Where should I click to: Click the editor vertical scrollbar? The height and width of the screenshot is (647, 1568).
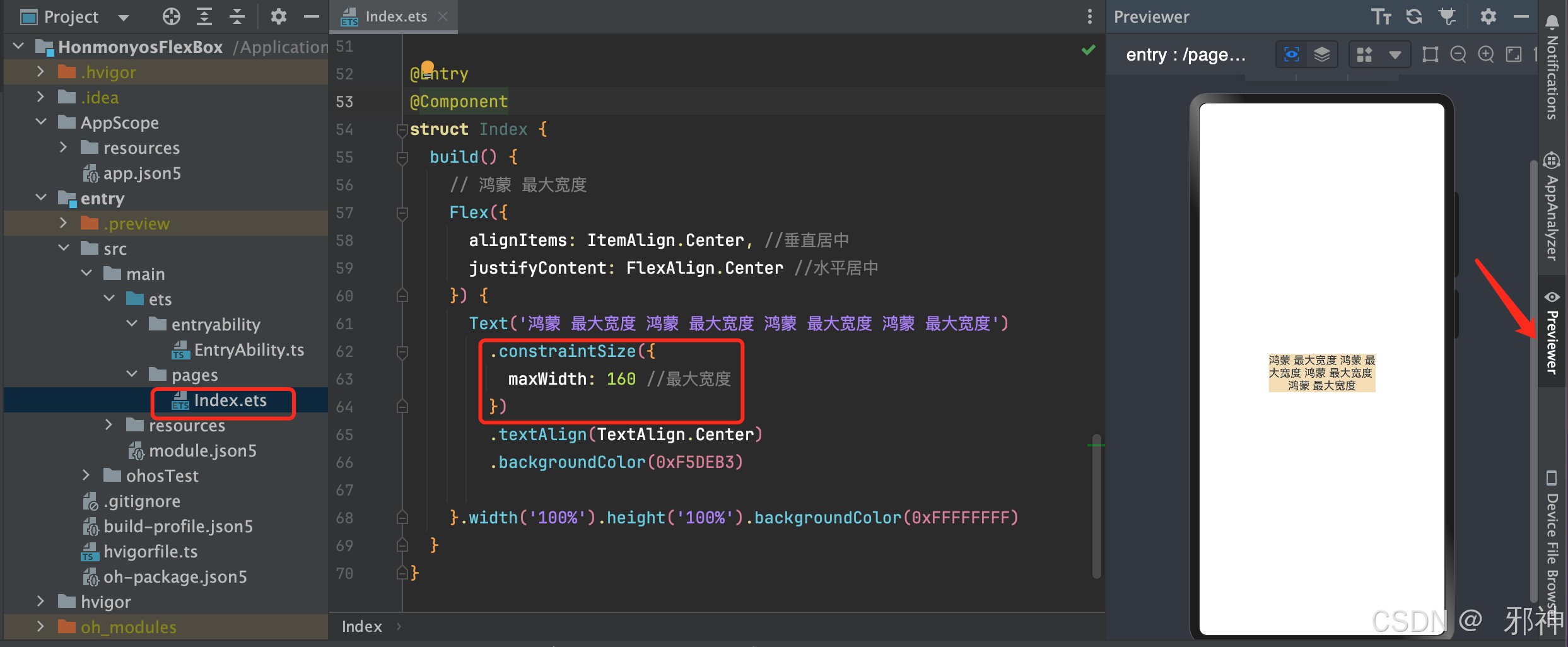[x=1097, y=506]
